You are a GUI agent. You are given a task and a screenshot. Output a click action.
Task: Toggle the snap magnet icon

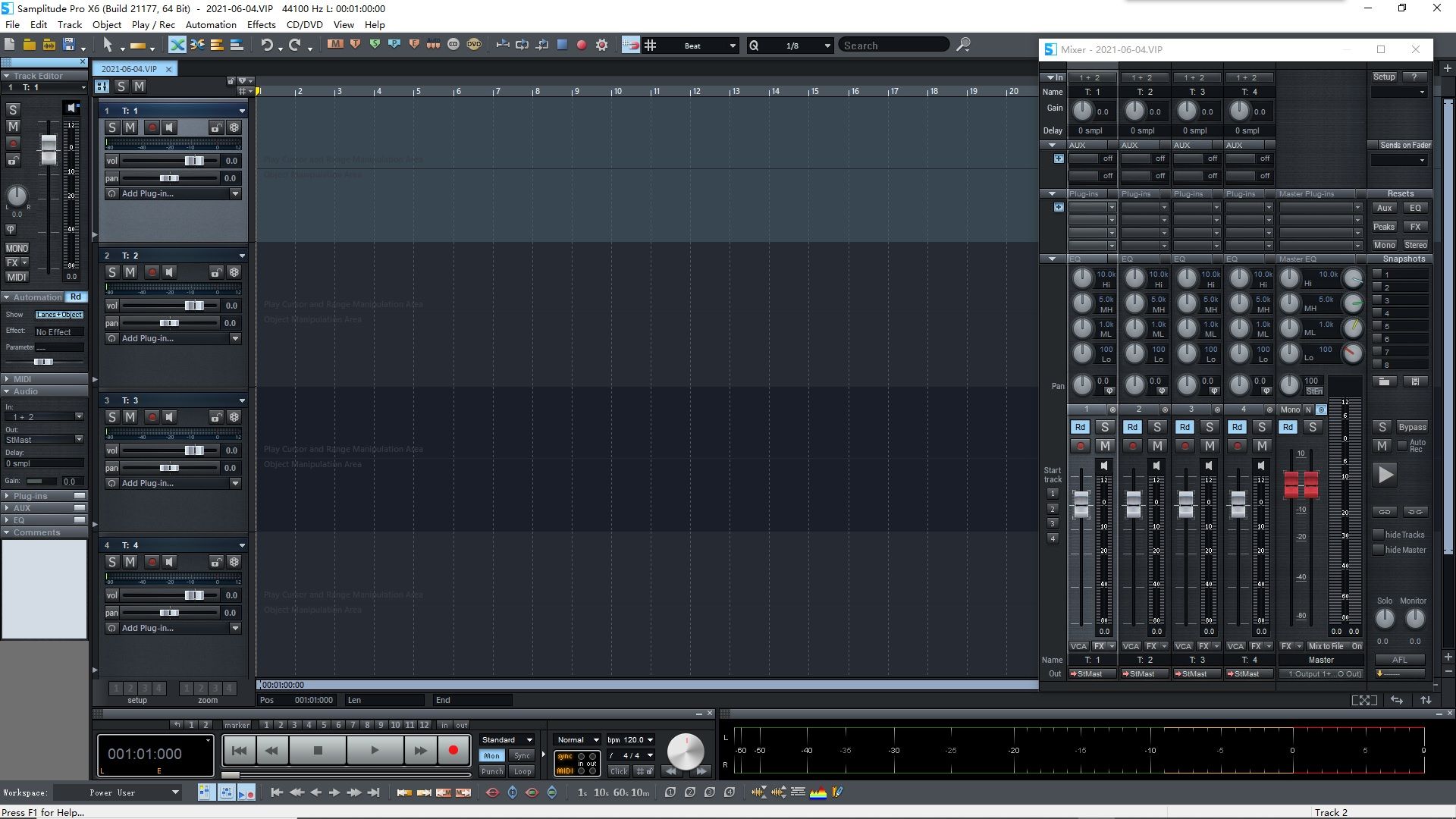tap(630, 45)
